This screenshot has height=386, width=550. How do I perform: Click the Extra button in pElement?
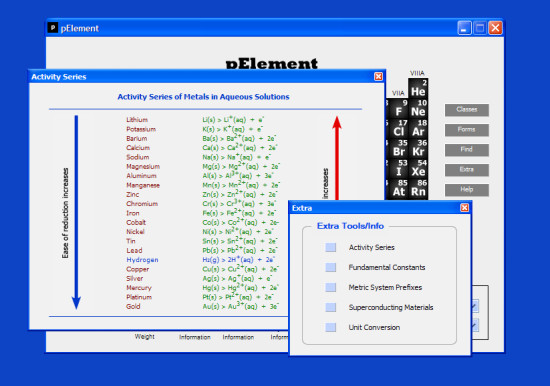[x=467, y=170]
